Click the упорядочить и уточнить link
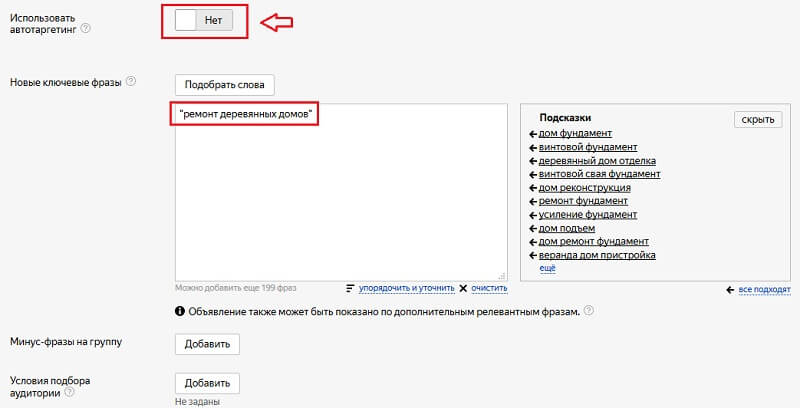 tap(406, 288)
